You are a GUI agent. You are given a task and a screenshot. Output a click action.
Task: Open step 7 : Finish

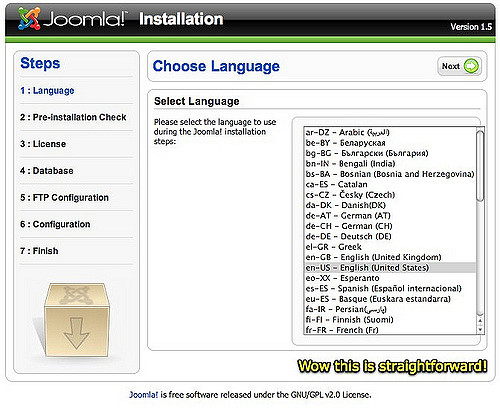pyautogui.click(x=39, y=251)
